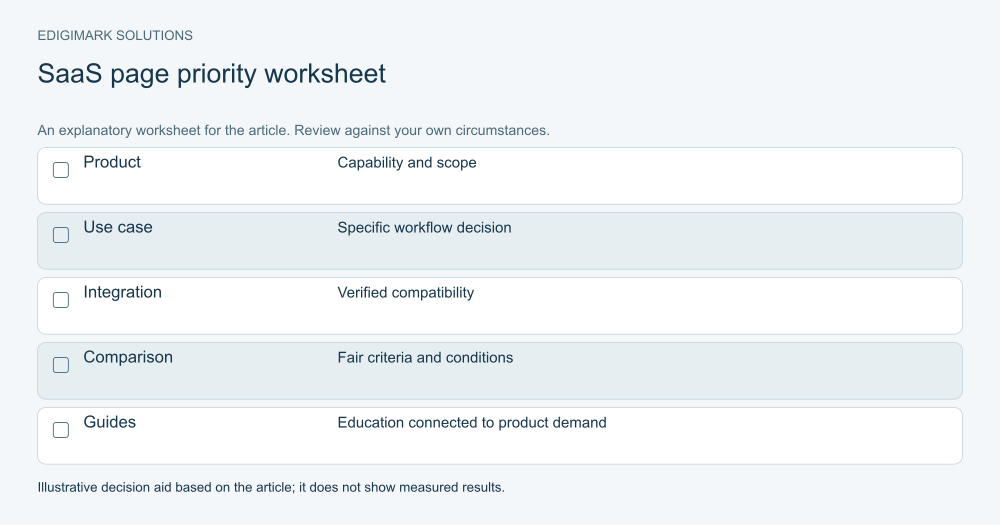
Task: Click 'Specific workflow decision' description
Action: [424, 228]
